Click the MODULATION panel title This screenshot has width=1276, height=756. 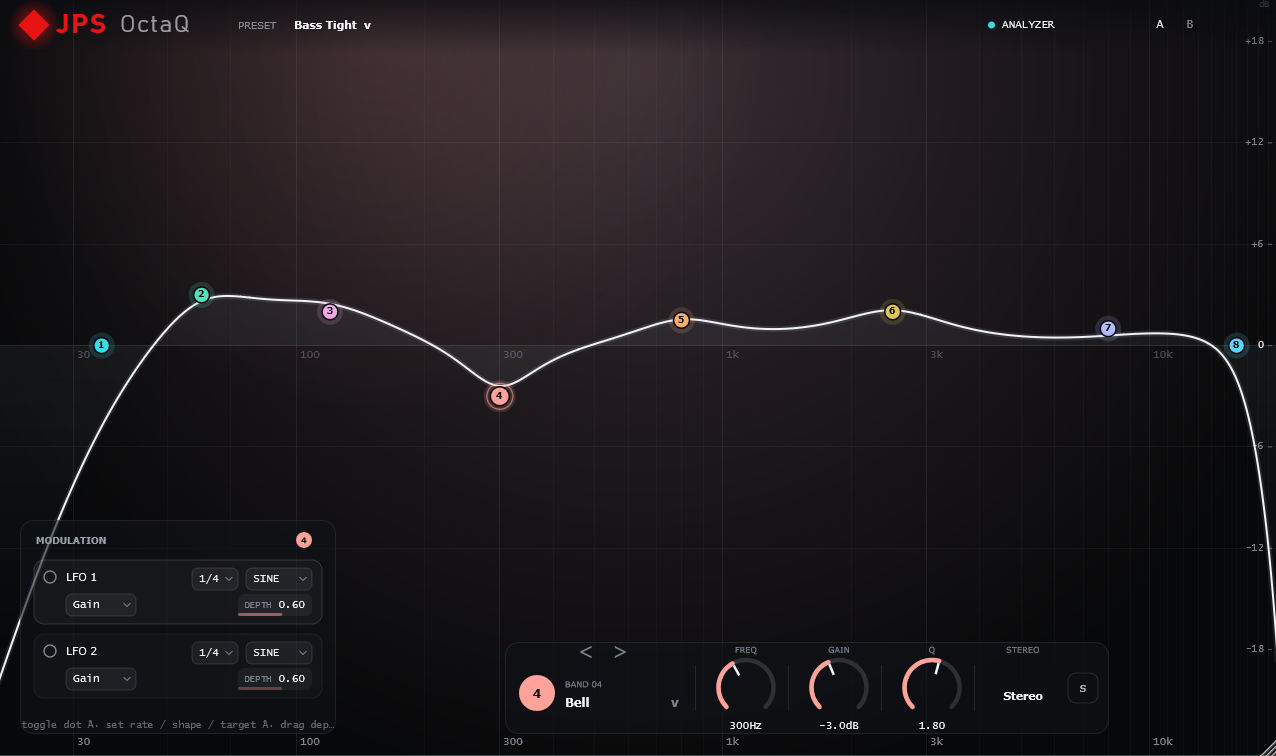coord(71,541)
